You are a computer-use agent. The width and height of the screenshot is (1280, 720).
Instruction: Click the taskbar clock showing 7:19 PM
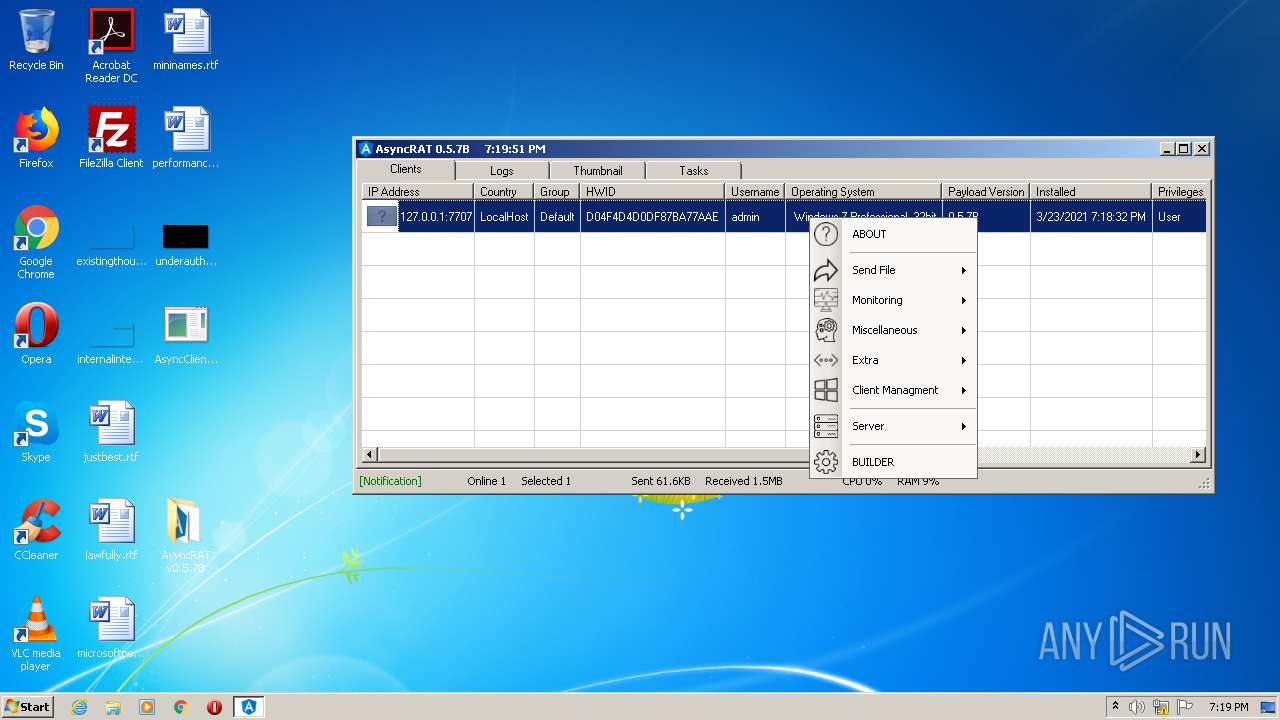pyautogui.click(x=1228, y=707)
